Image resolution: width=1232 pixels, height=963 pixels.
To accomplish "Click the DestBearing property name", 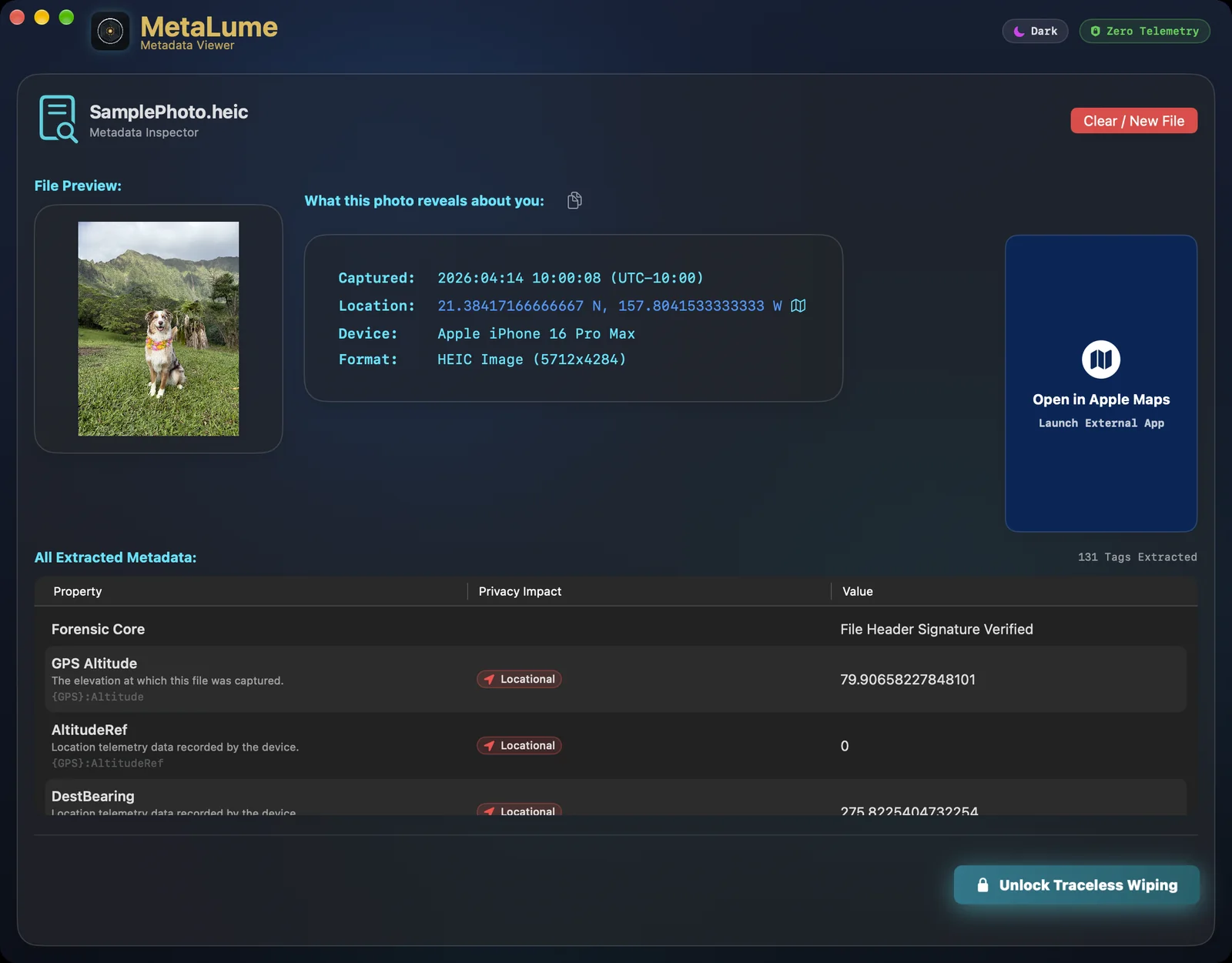I will (92, 796).
